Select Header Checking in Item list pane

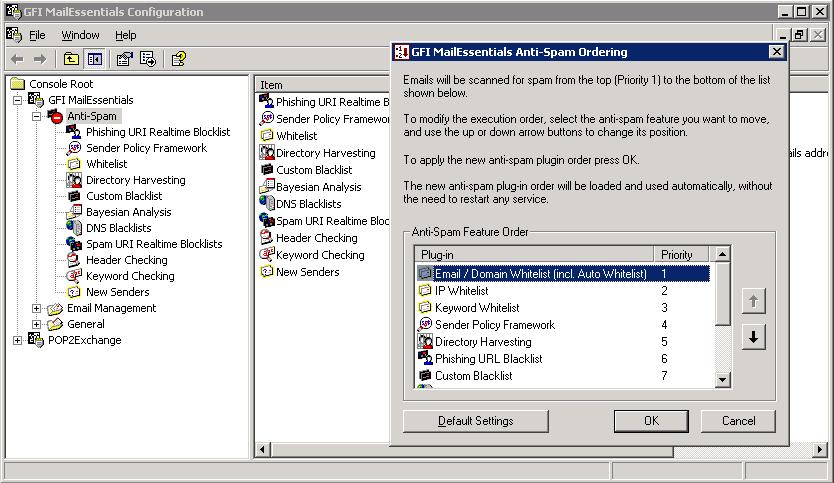click(x=308, y=238)
